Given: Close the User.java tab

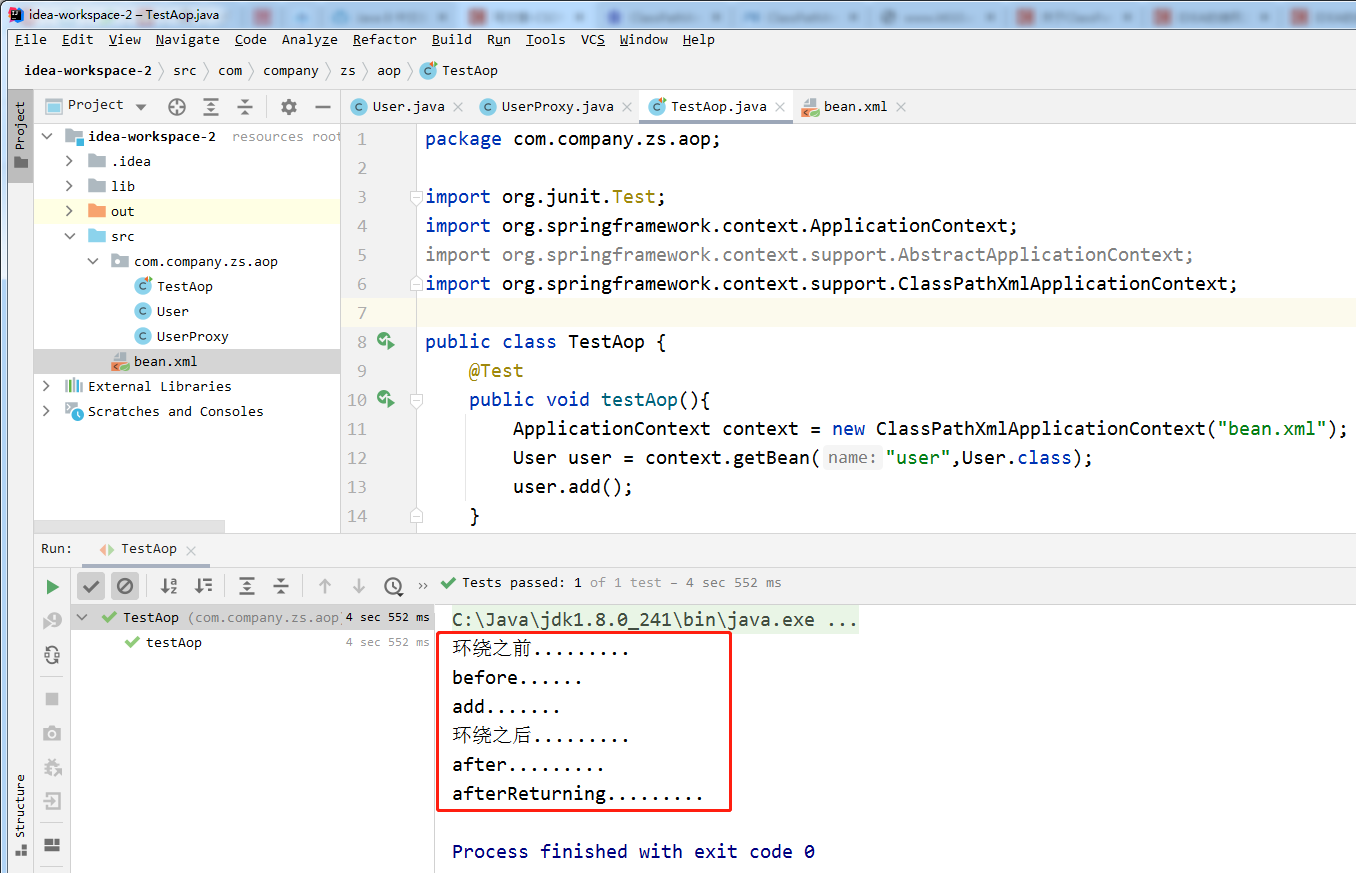Looking at the screenshot, I should pyautogui.click(x=458, y=107).
